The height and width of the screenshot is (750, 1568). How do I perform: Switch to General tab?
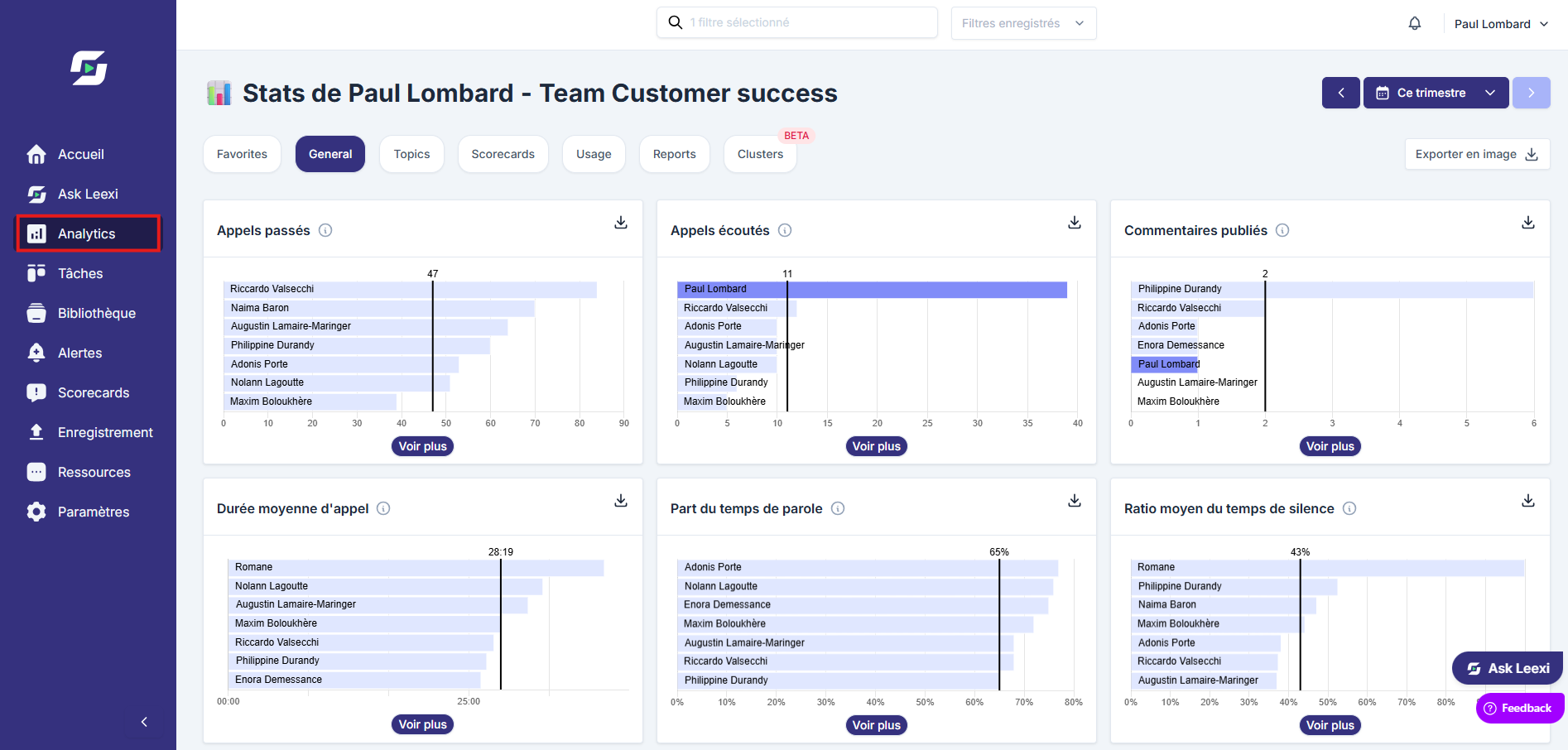click(x=330, y=154)
